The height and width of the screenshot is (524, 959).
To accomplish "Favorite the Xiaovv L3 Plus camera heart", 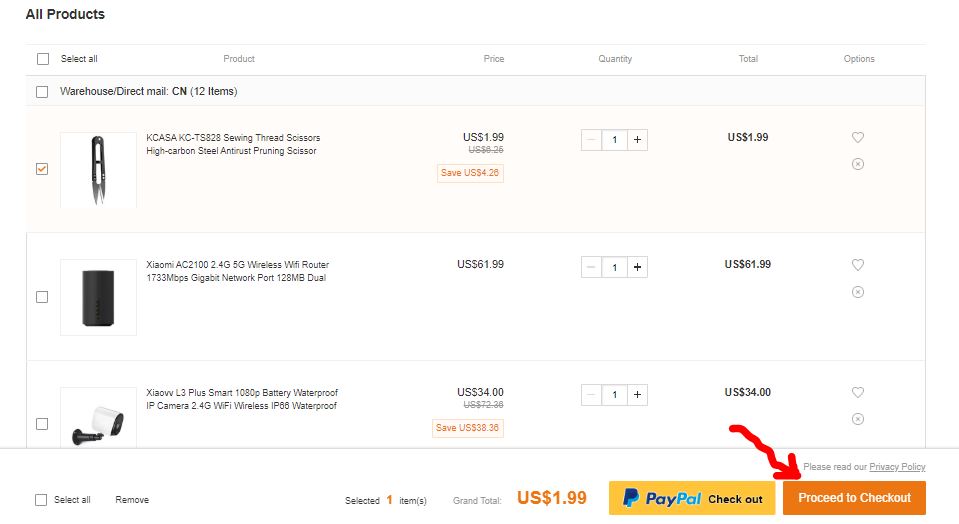I will 857,392.
